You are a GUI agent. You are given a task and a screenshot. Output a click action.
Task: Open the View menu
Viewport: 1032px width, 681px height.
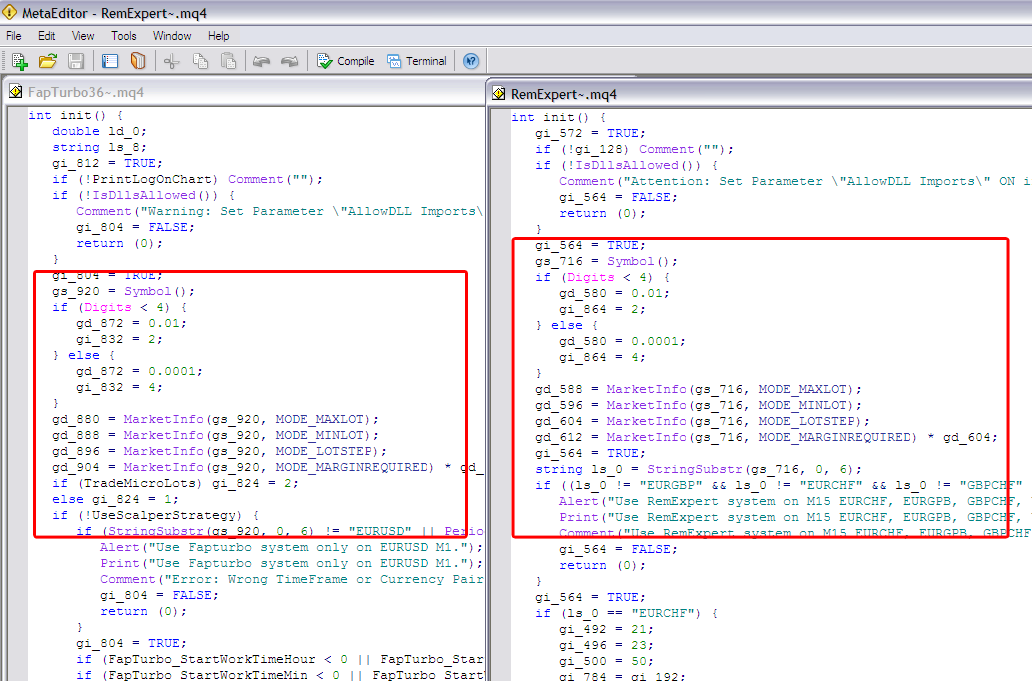click(82, 36)
